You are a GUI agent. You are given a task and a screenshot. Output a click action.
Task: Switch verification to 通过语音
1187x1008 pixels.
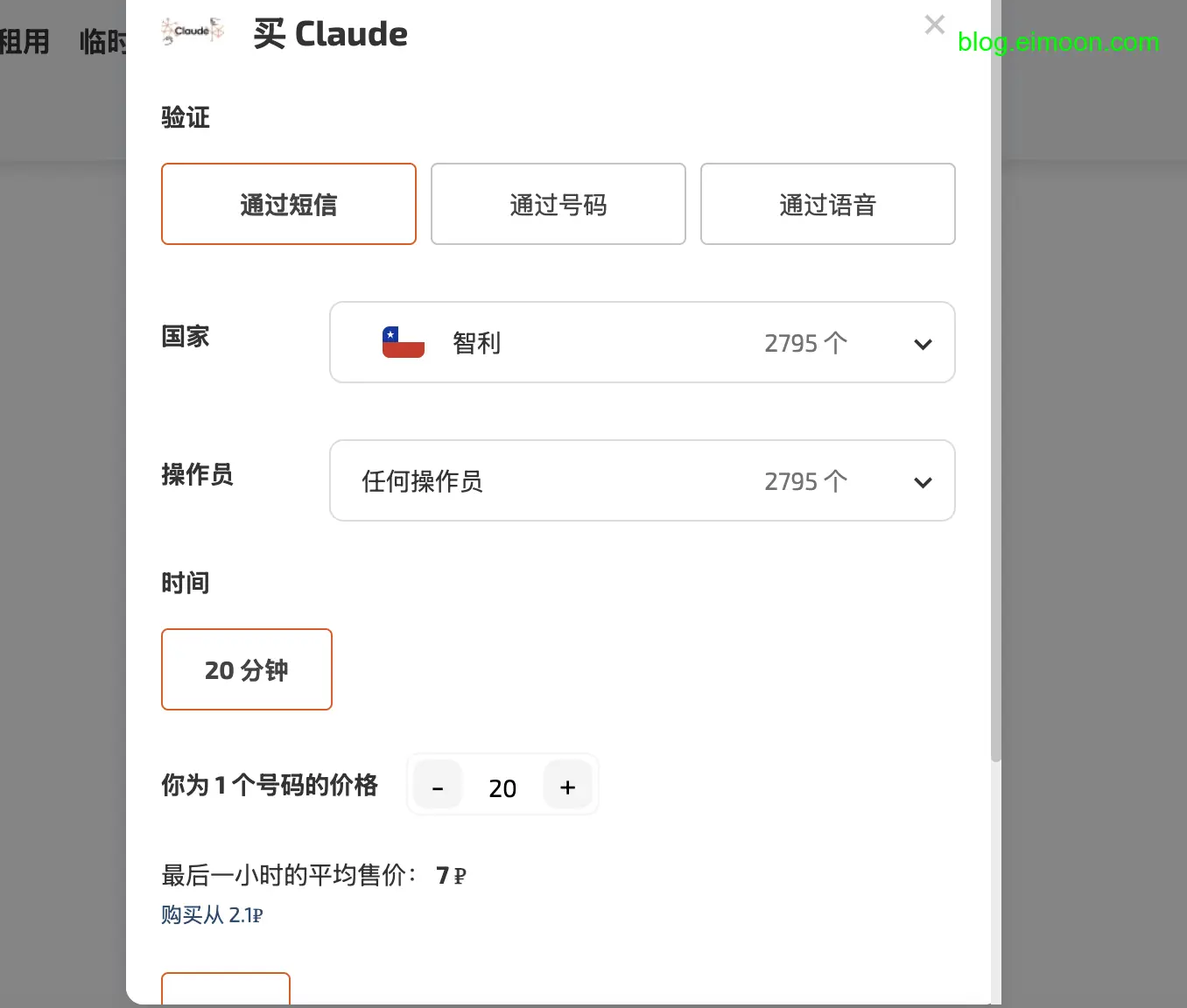coord(827,204)
